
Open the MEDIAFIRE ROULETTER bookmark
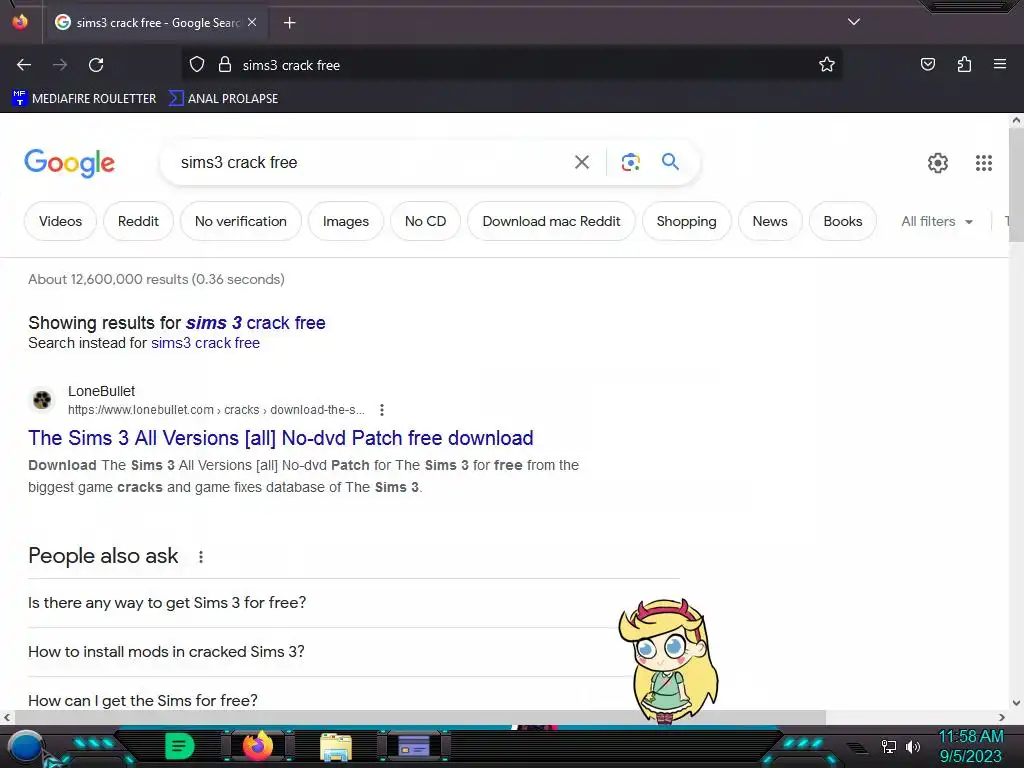tap(84, 99)
